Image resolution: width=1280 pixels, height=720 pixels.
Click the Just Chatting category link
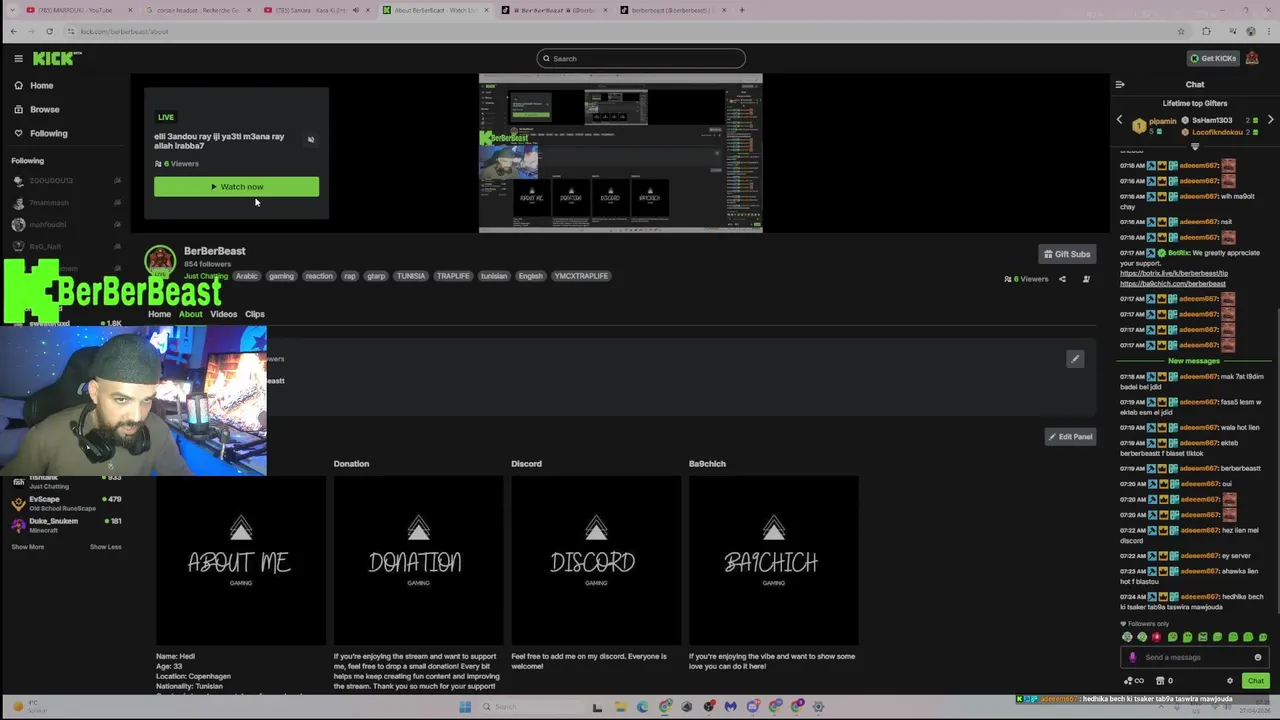[206, 276]
